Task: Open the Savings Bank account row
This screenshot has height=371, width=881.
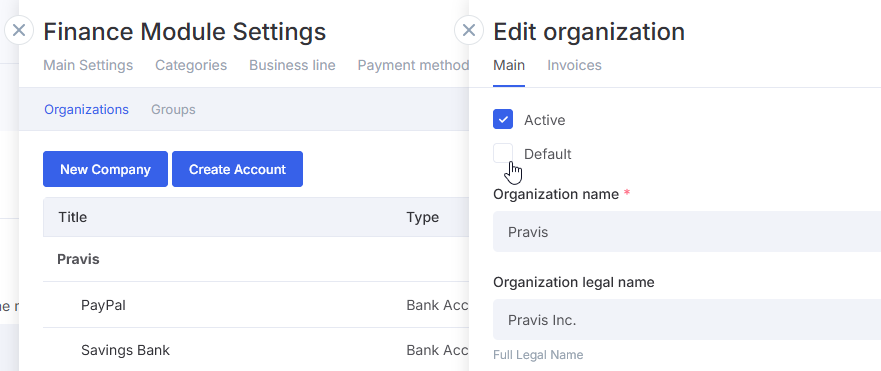Action: (x=256, y=350)
